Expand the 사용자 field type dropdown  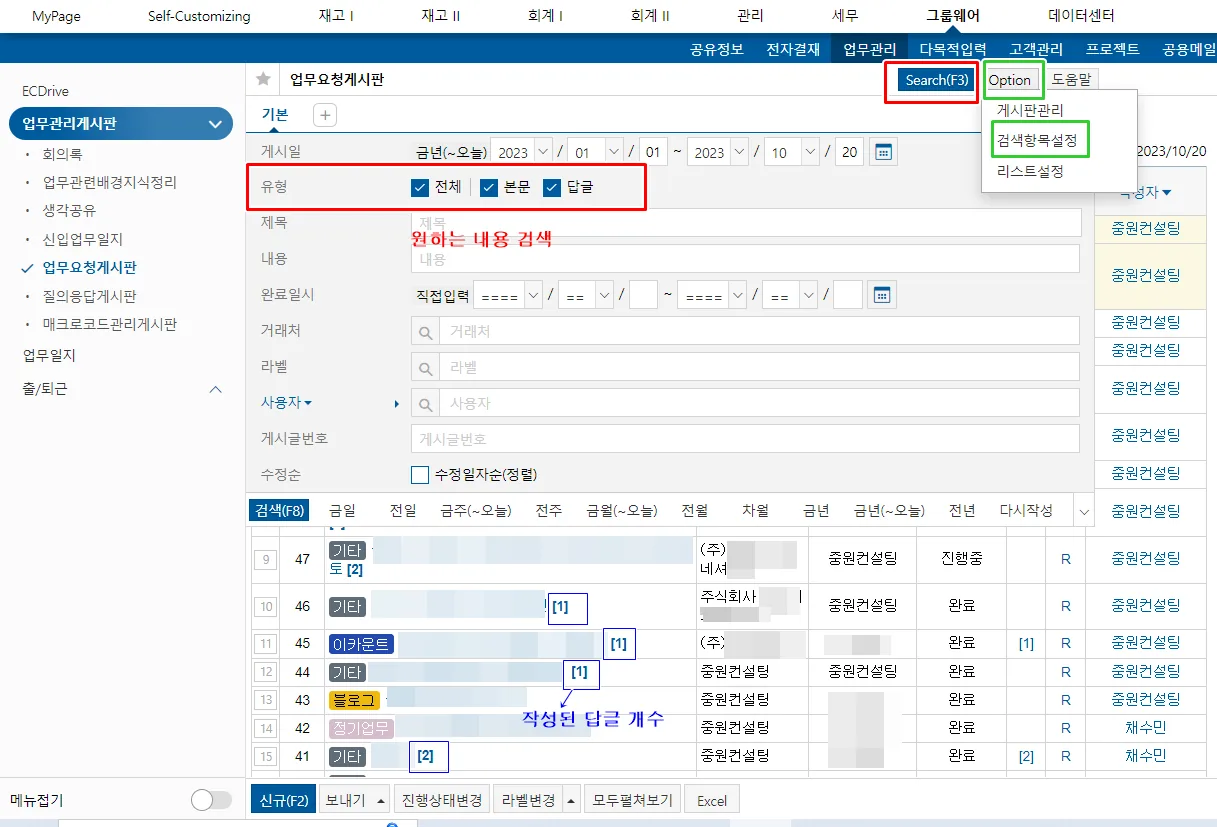[308, 403]
